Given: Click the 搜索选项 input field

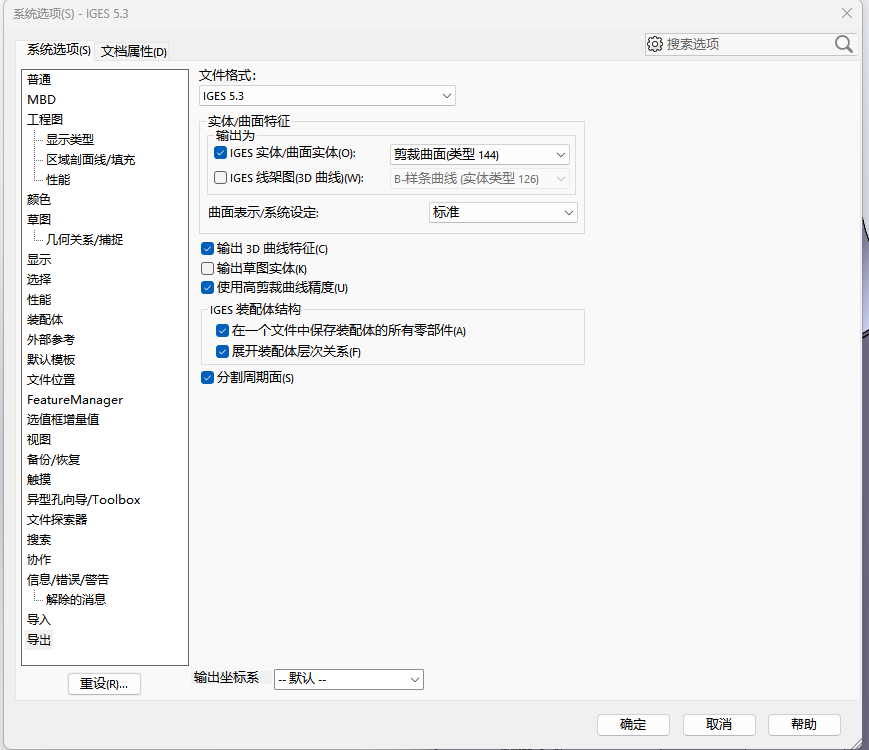Looking at the screenshot, I should pos(748,44).
